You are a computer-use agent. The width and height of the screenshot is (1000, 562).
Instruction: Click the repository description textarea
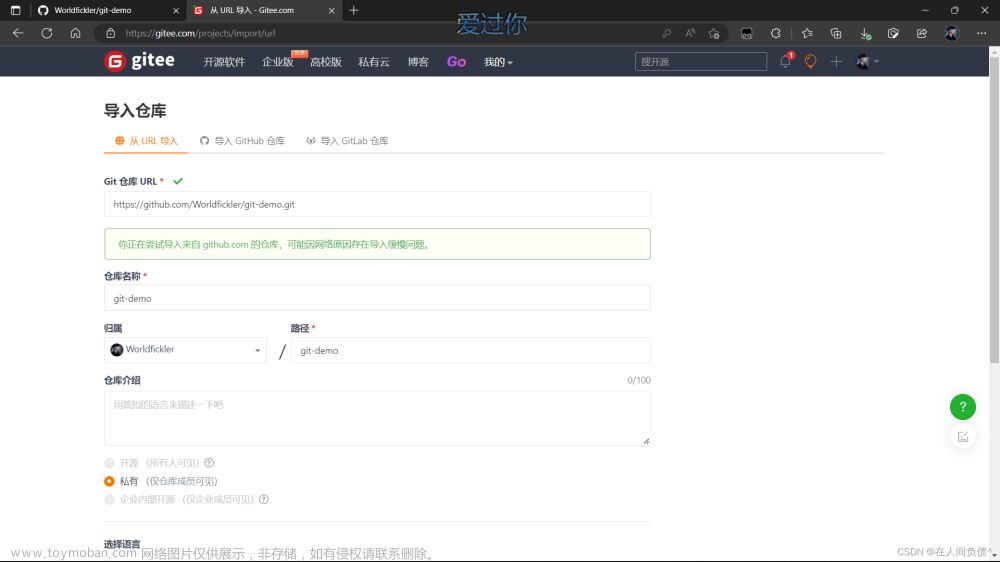377,418
